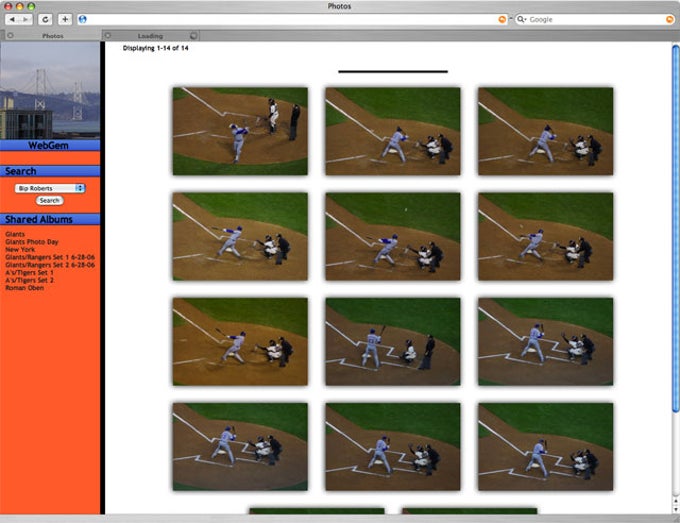Open the middle photo thumbnail in the top row

click(x=393, y=131)
